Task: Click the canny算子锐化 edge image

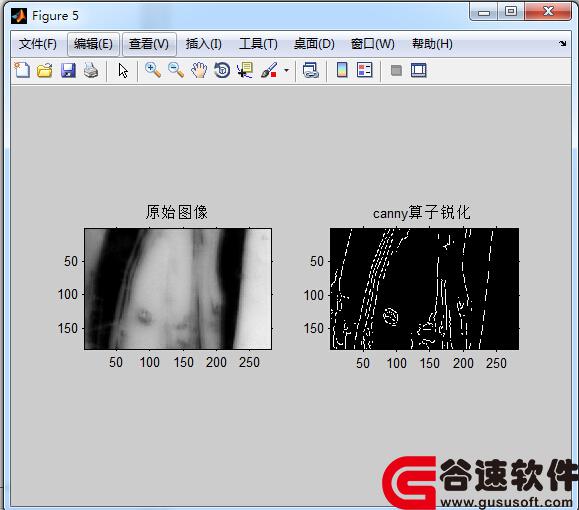Action: (x=424, y=289)
